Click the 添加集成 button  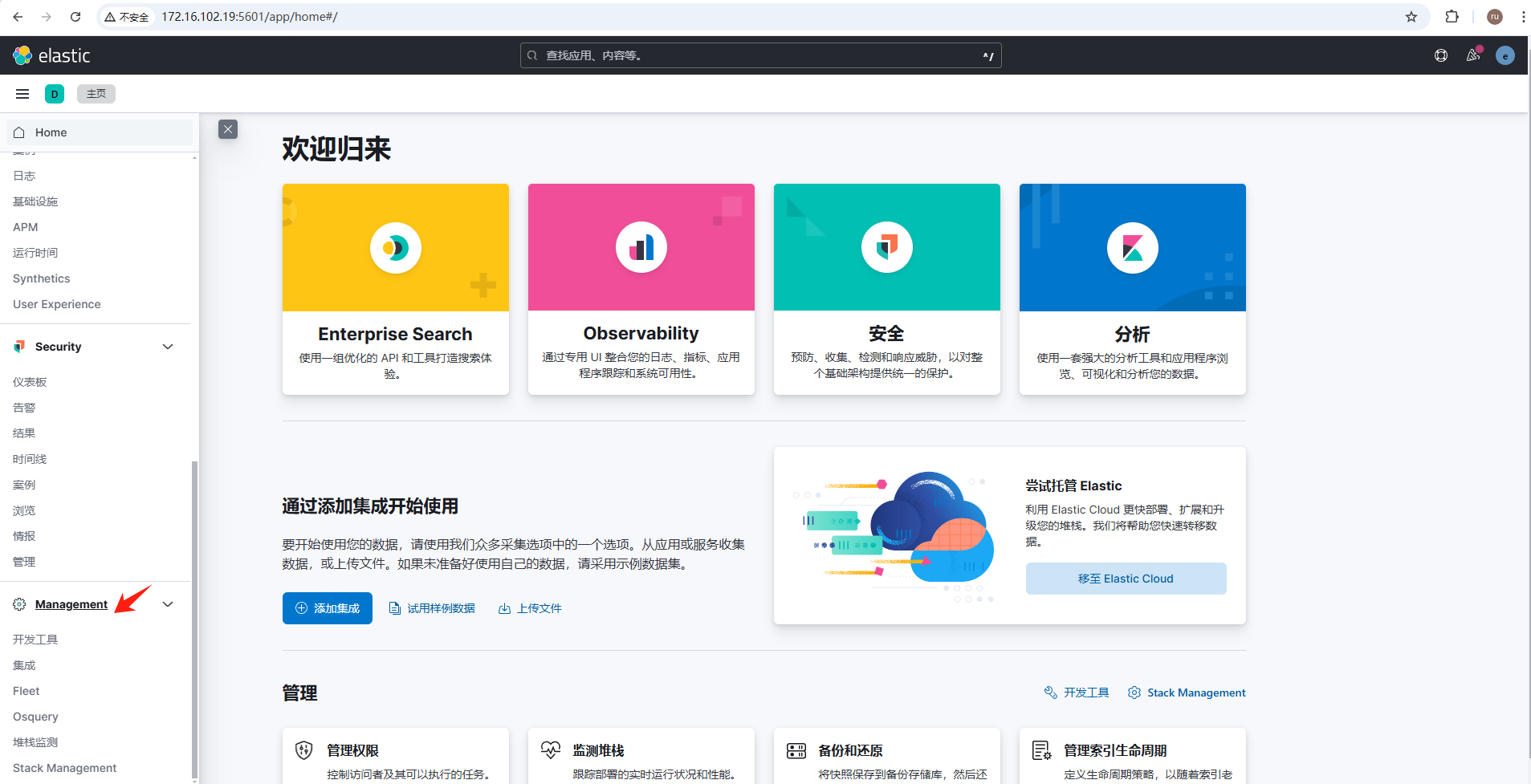(x=328, y=608)
